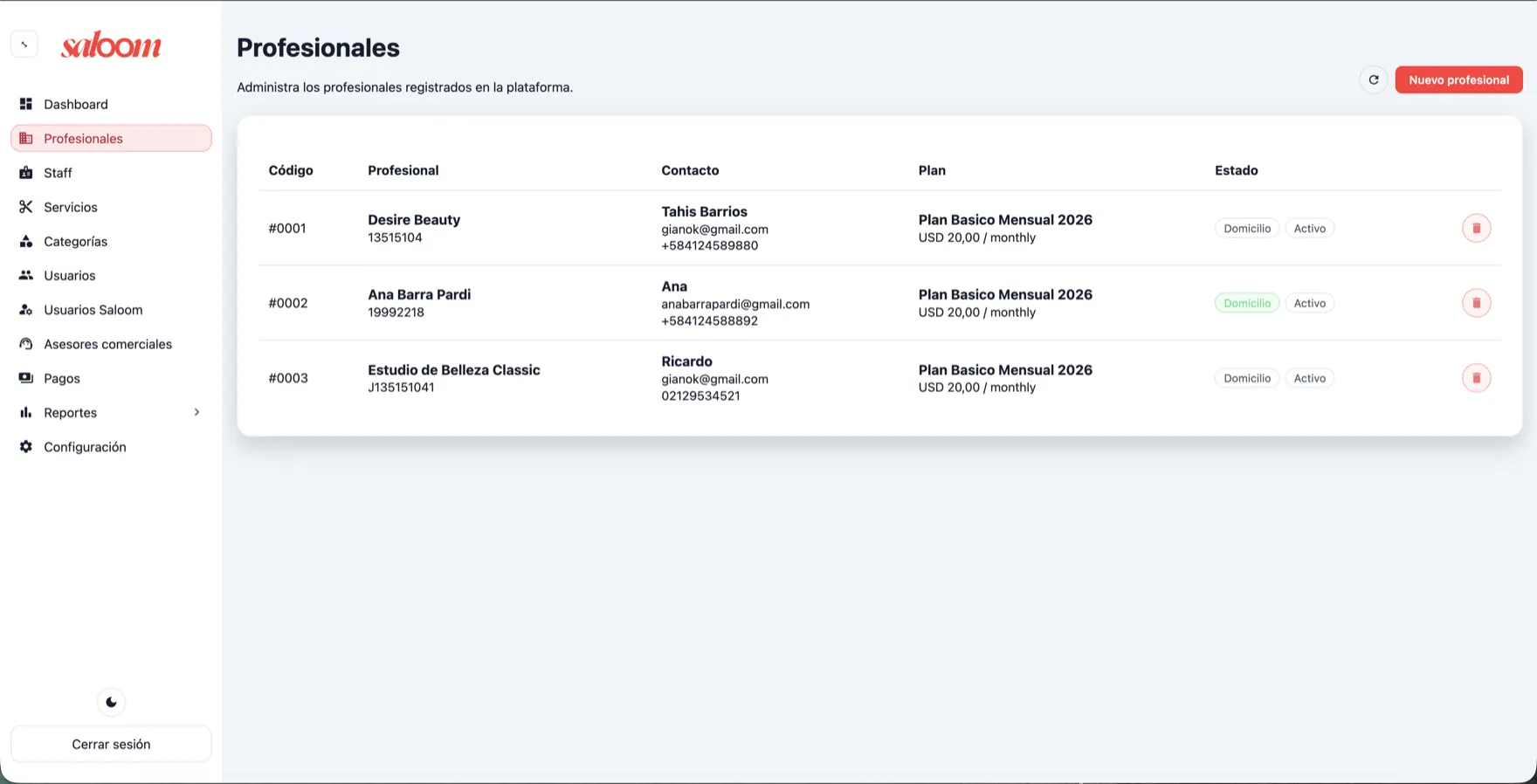Click the Reportes bar chart icon
The height and width of the screenshot is (784, 1537).
pyautogui.click(x=26, y=412)
